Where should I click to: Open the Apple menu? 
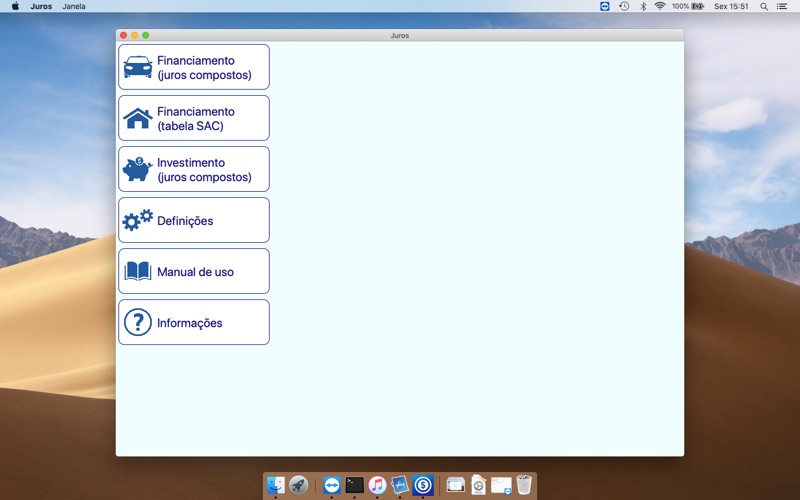(15, 6)
